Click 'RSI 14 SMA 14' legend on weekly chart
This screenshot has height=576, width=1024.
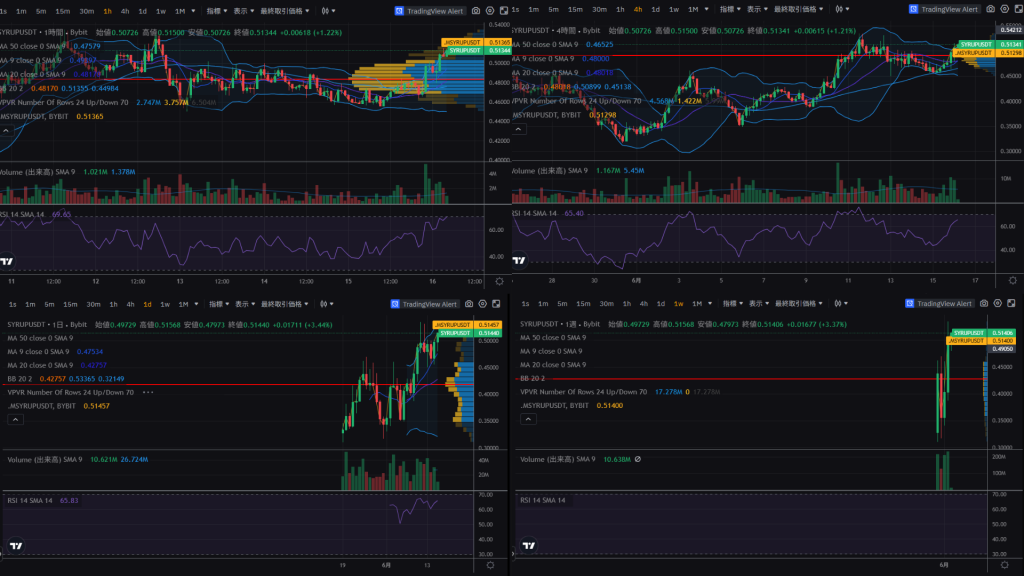point(543,500)
